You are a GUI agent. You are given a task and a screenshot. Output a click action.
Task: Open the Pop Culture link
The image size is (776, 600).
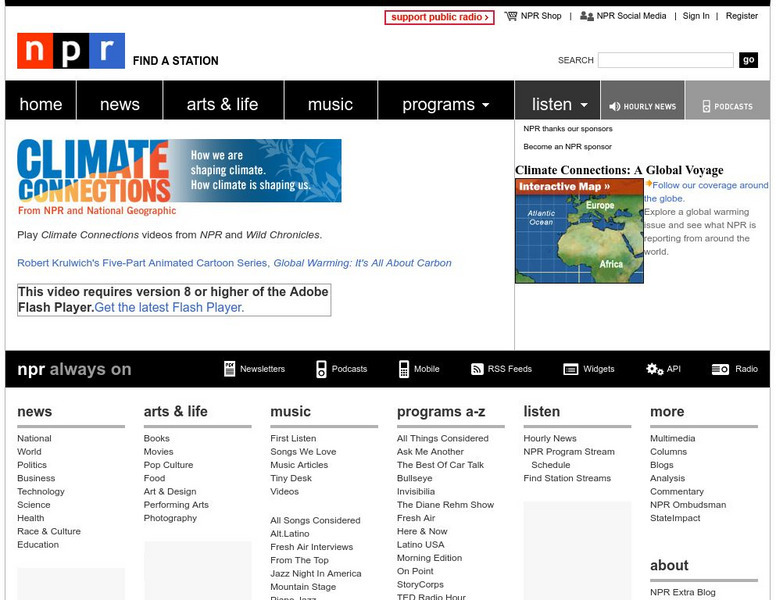click(x=168, y=465)
